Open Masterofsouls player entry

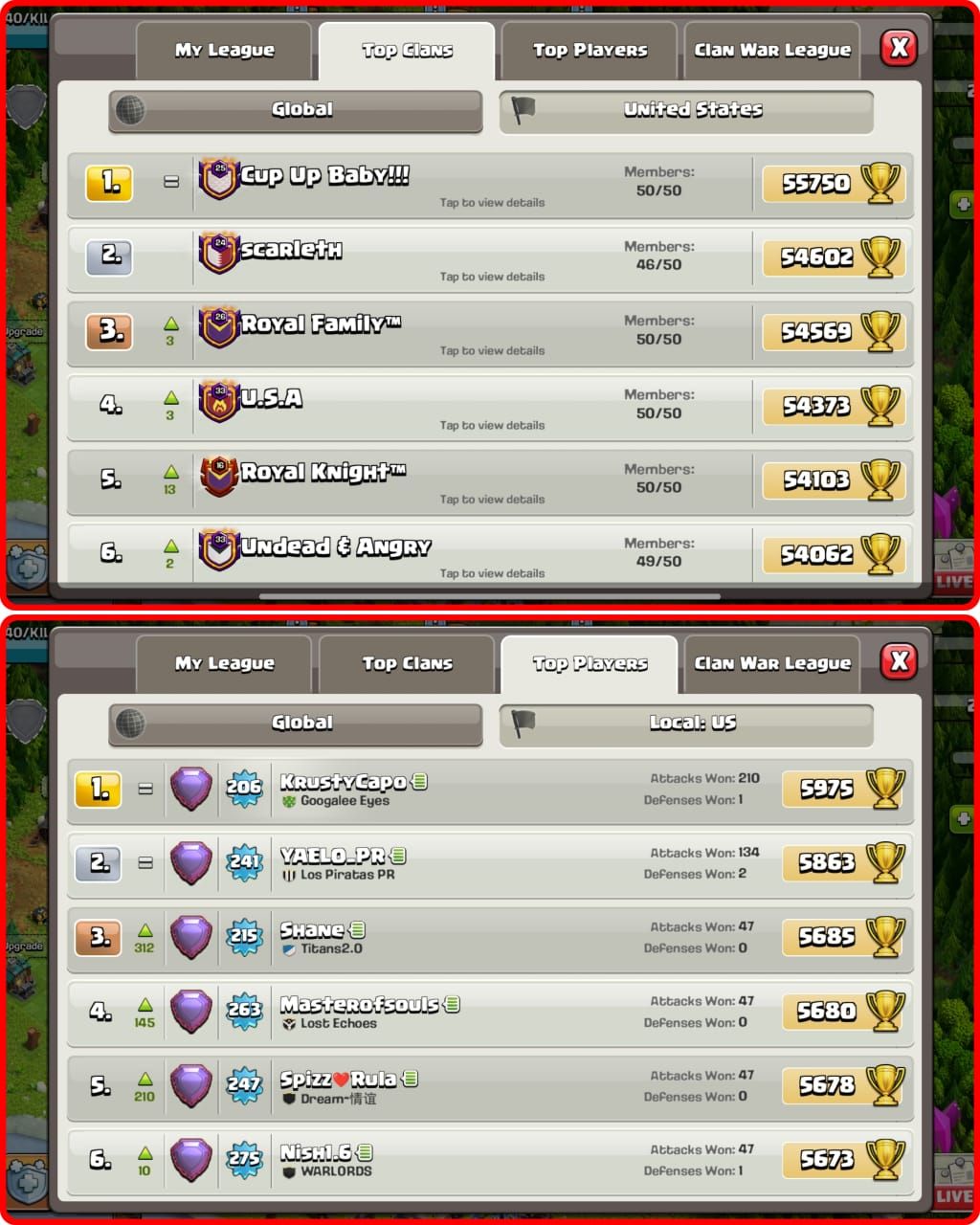pyautogui.click(x=490, y=1012)
